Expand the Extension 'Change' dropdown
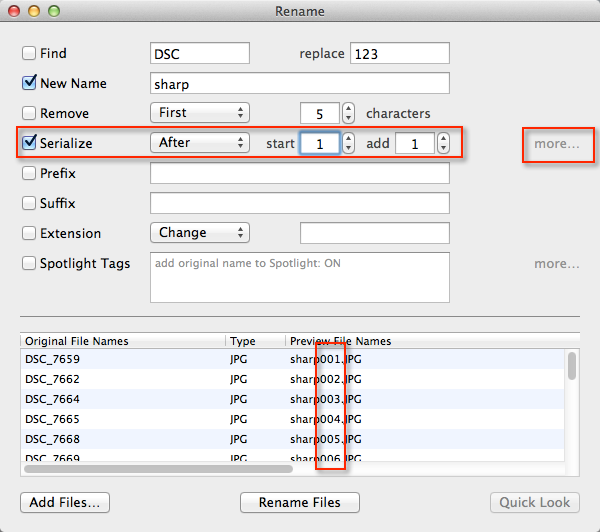 (199, 233)
